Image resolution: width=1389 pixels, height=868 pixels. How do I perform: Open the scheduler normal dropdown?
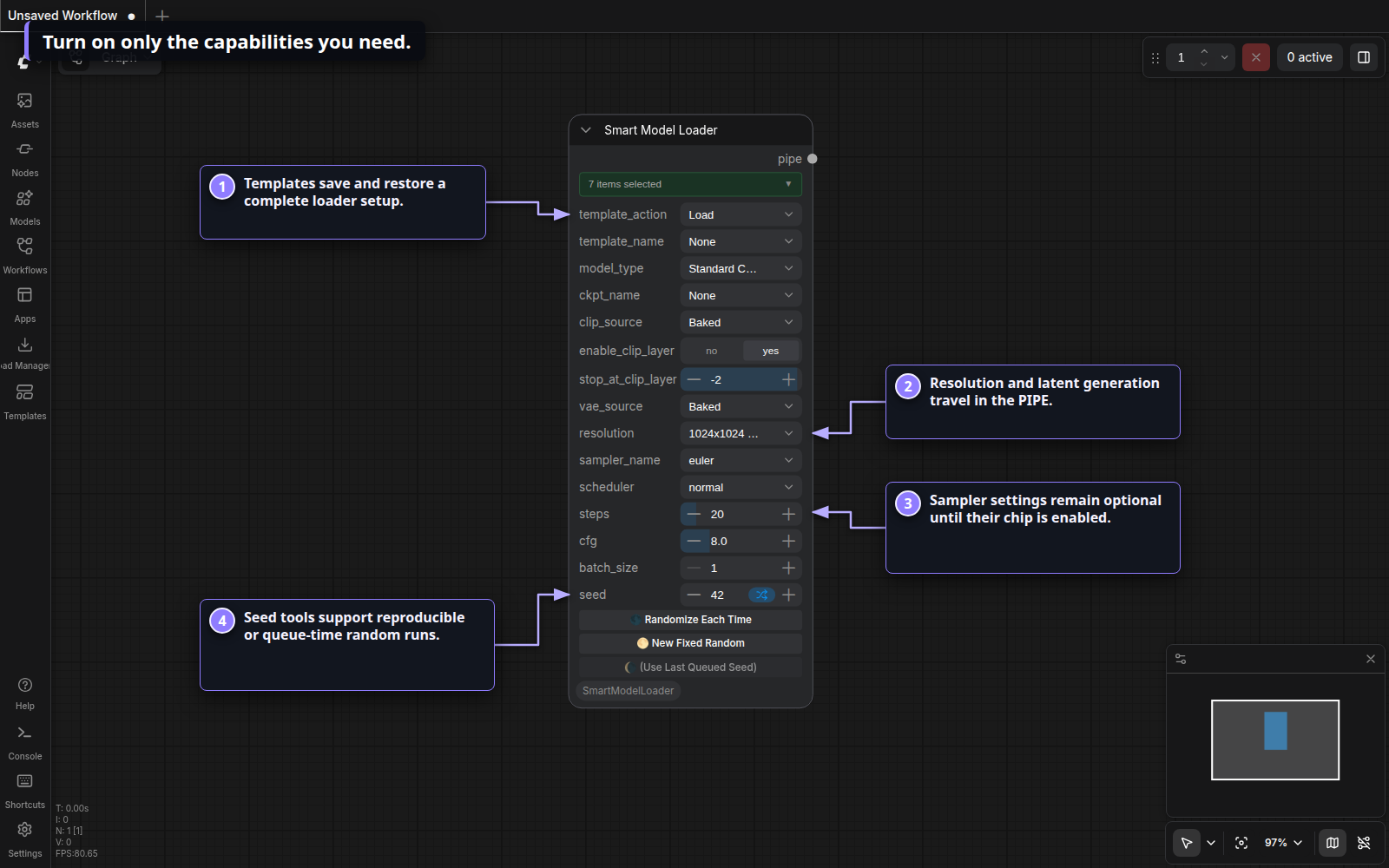tap(741, 487)
